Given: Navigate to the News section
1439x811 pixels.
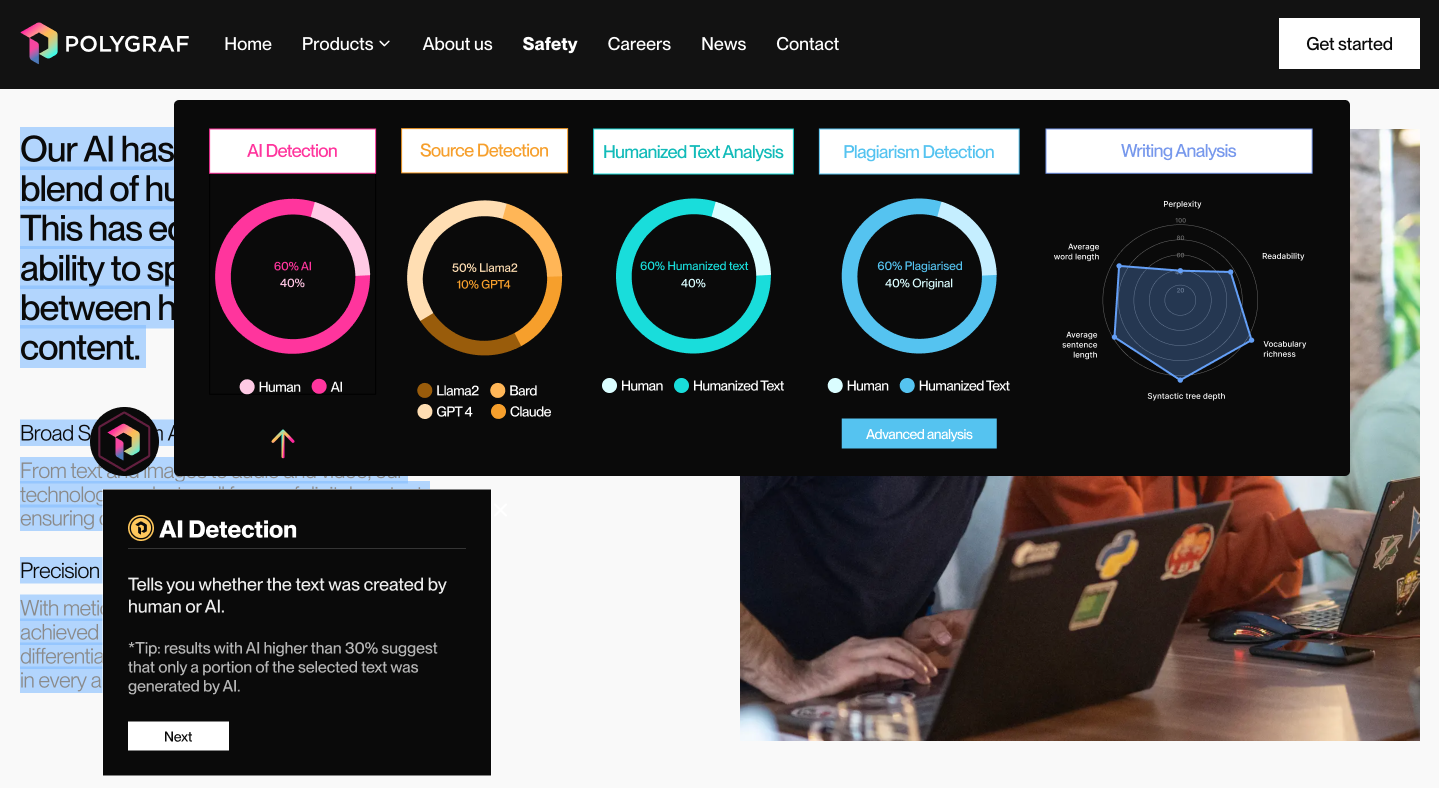Looking at the screenshot, I should 723,44.
